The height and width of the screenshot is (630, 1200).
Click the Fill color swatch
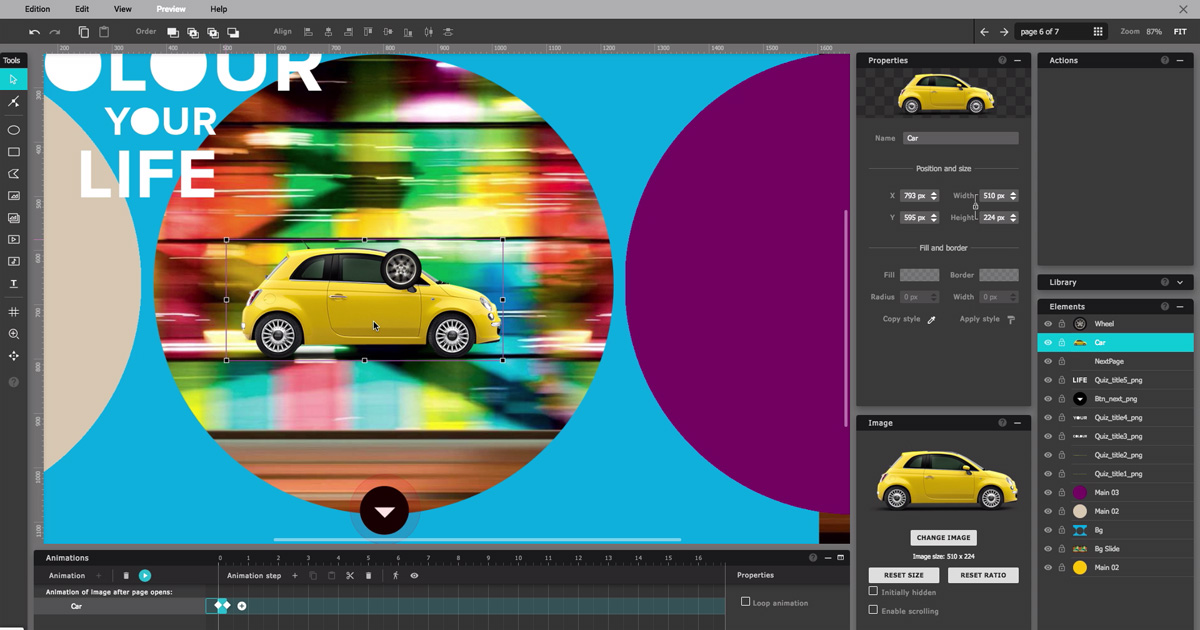click(x=919, y=275)
